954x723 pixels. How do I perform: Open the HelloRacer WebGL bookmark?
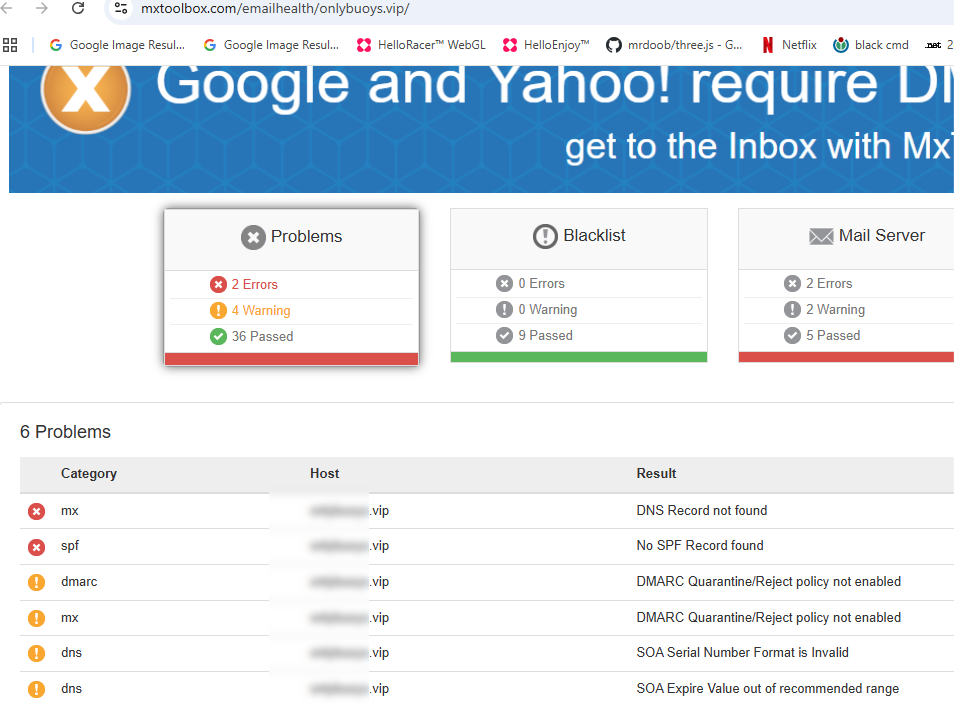tap(421, 44)
